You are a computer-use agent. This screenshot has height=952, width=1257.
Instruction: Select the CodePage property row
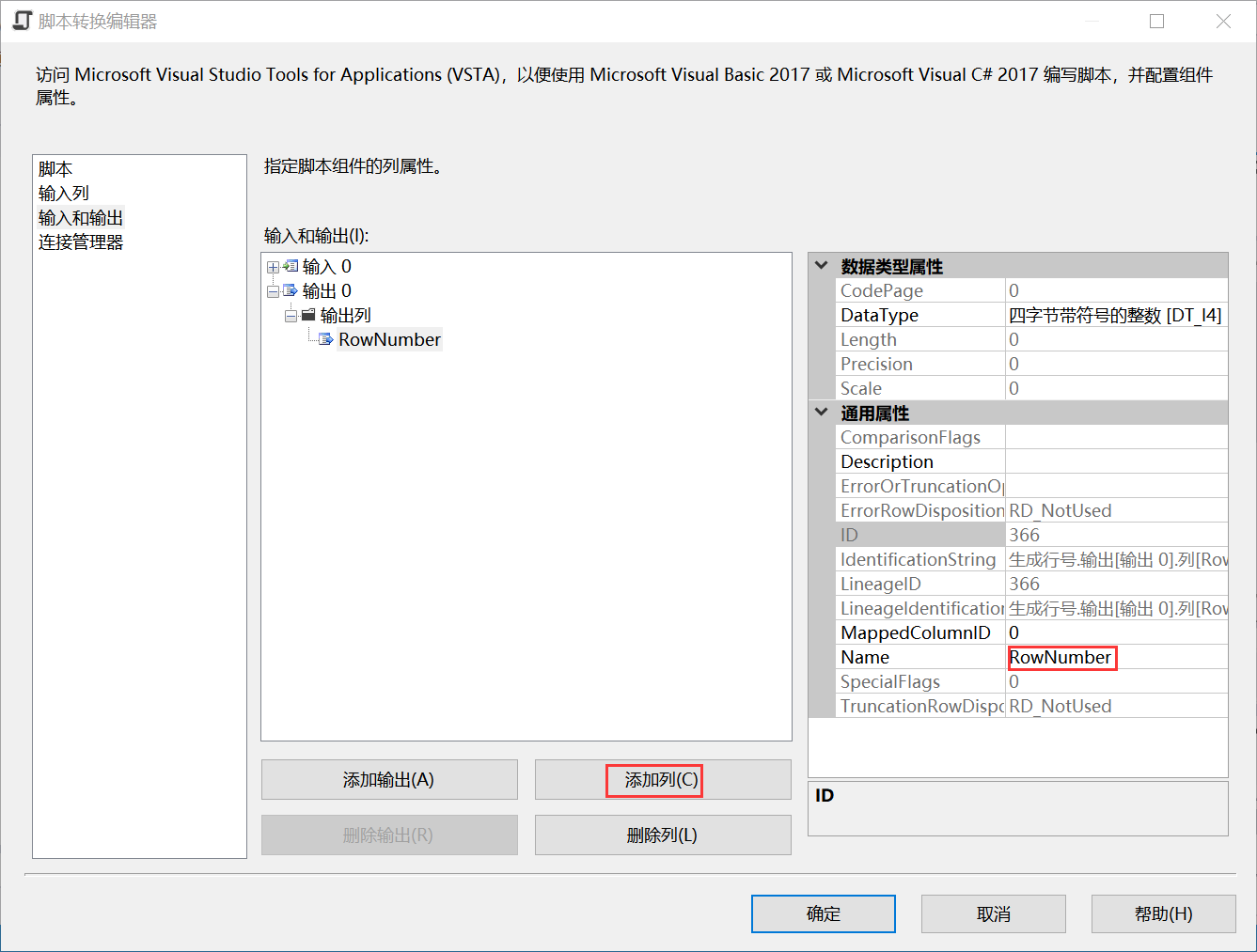(1031, 290)
